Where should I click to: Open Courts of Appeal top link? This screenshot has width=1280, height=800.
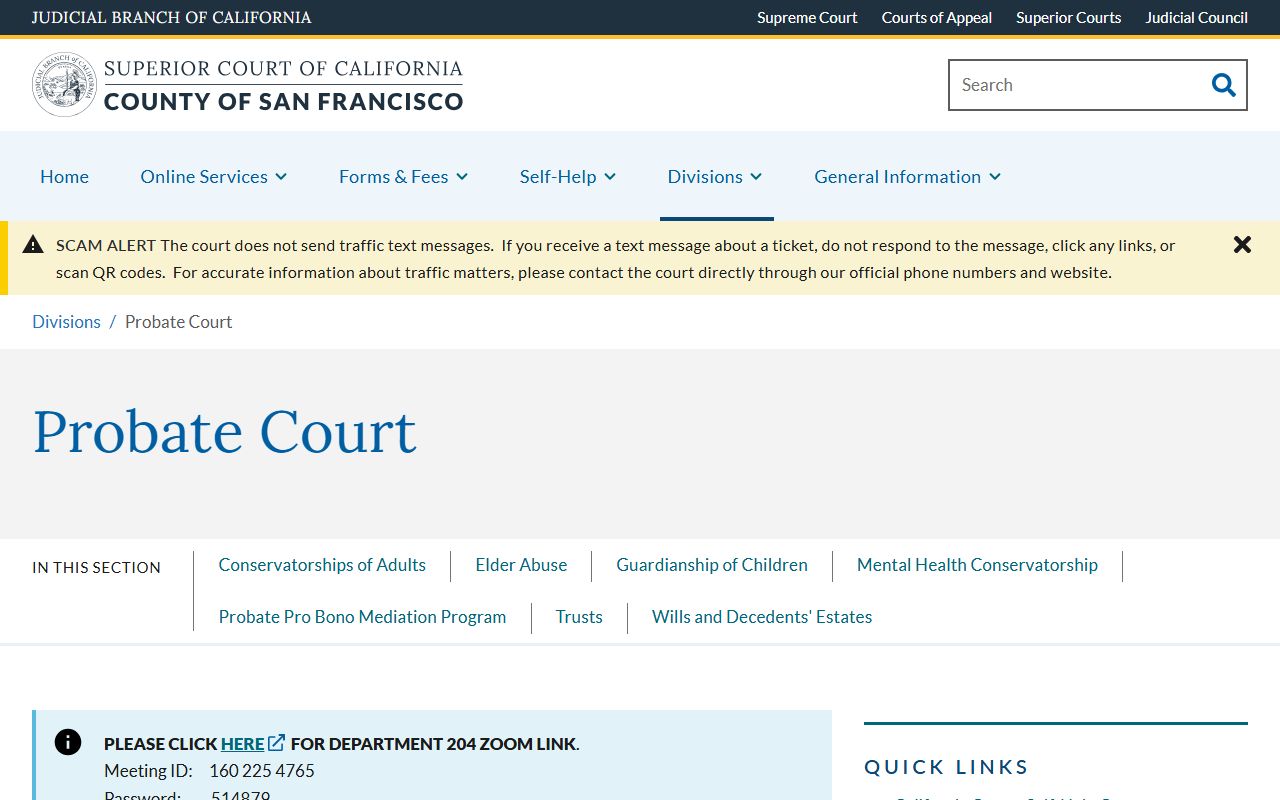[937, 17]
